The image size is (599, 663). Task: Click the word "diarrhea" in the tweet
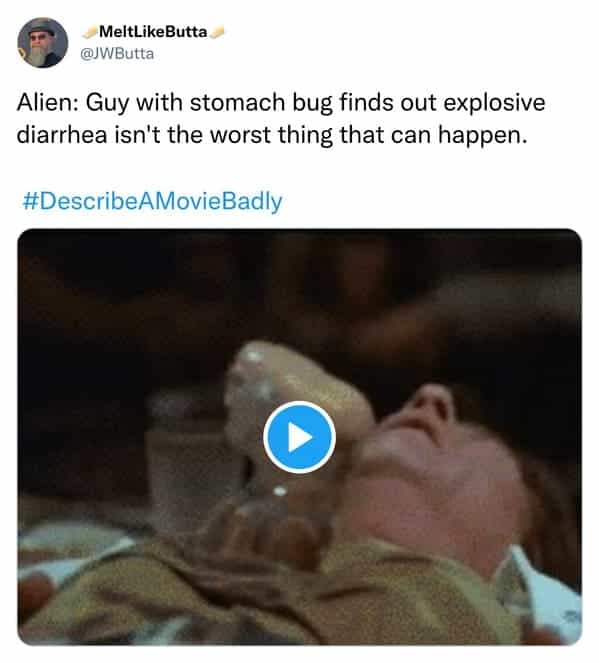(x=62, y=135)
